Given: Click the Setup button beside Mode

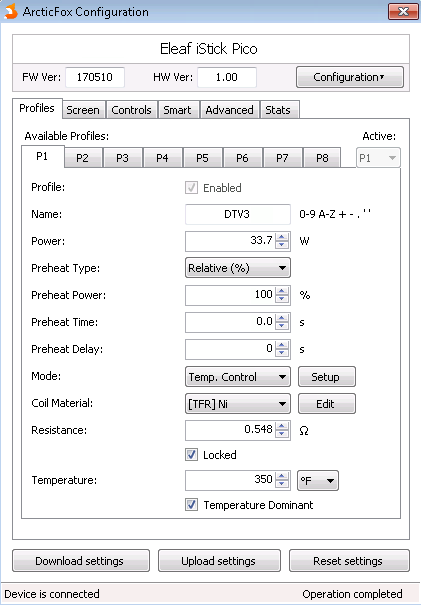Looking at the screenshot, I should point(326,377).
